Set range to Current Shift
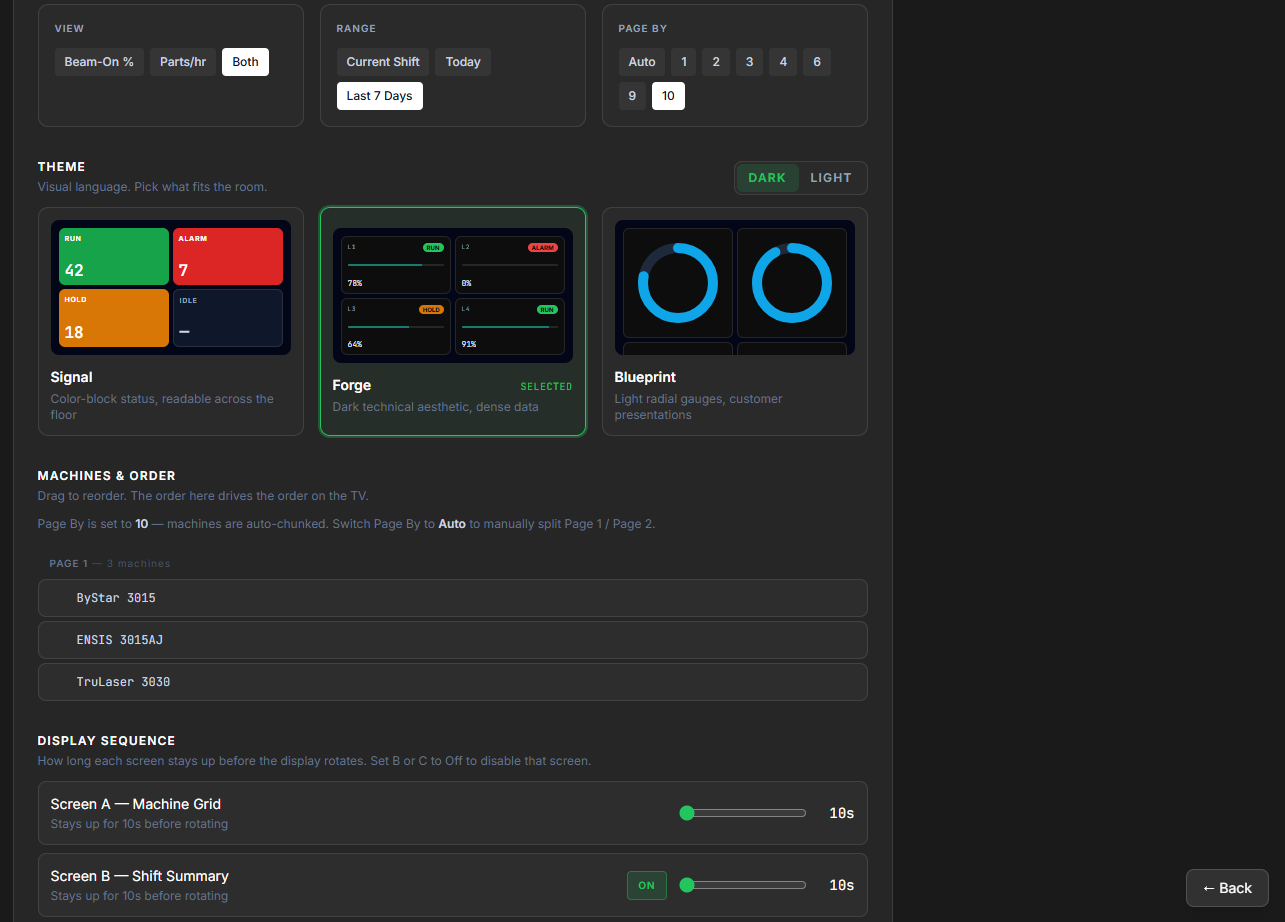Viewport: 1285px width, 922px height. 383,62
